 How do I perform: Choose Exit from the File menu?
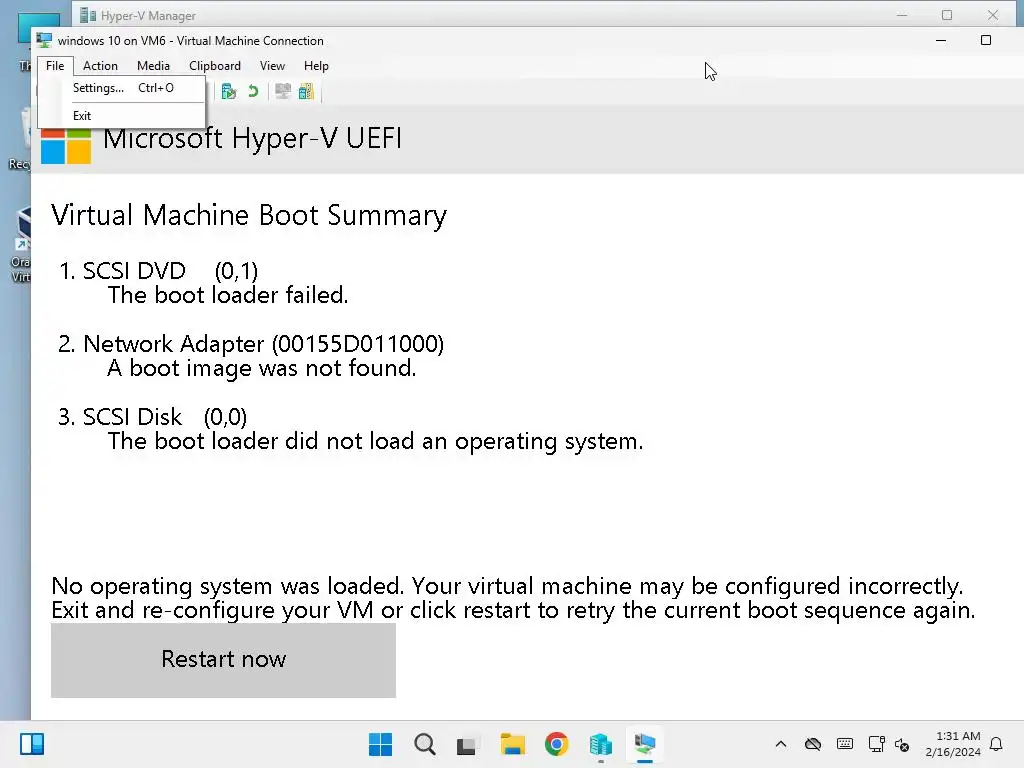point(122,116)
